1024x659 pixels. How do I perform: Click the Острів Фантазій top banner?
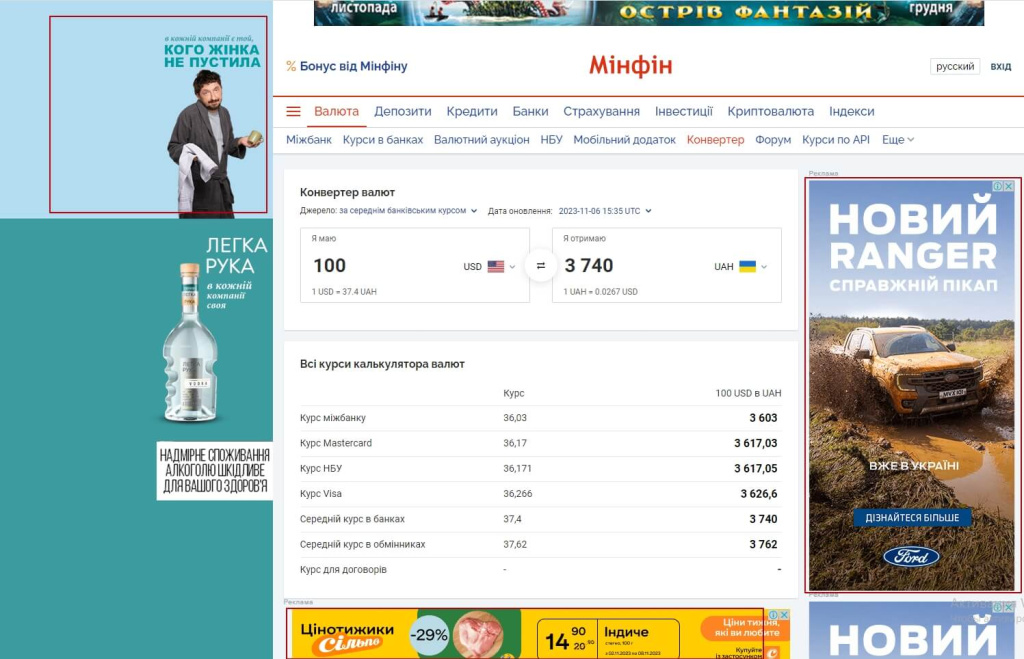click(648, 12)
